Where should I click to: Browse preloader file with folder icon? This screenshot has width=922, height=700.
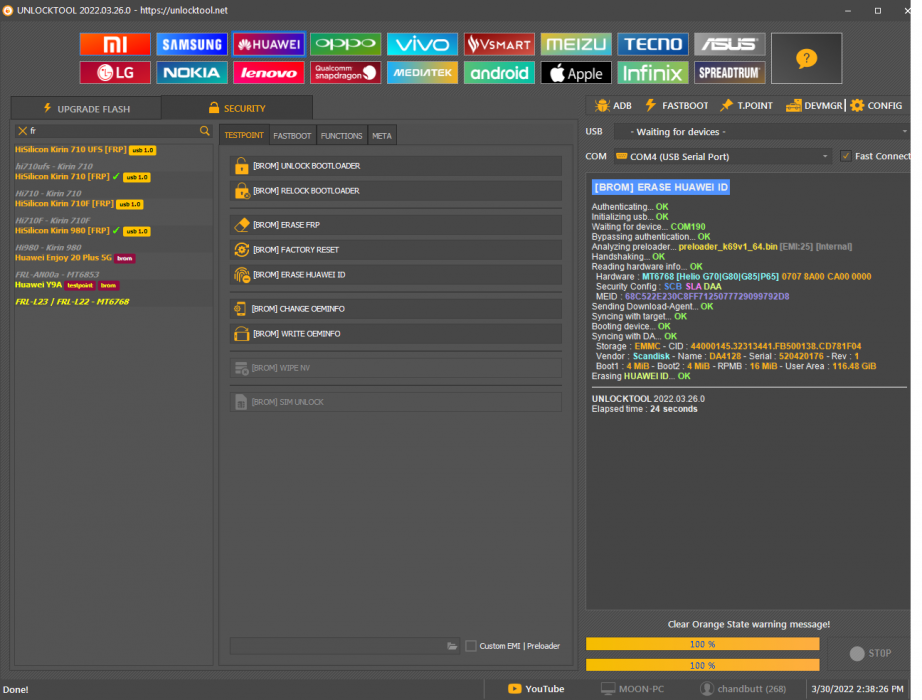(x=452, y=646)
